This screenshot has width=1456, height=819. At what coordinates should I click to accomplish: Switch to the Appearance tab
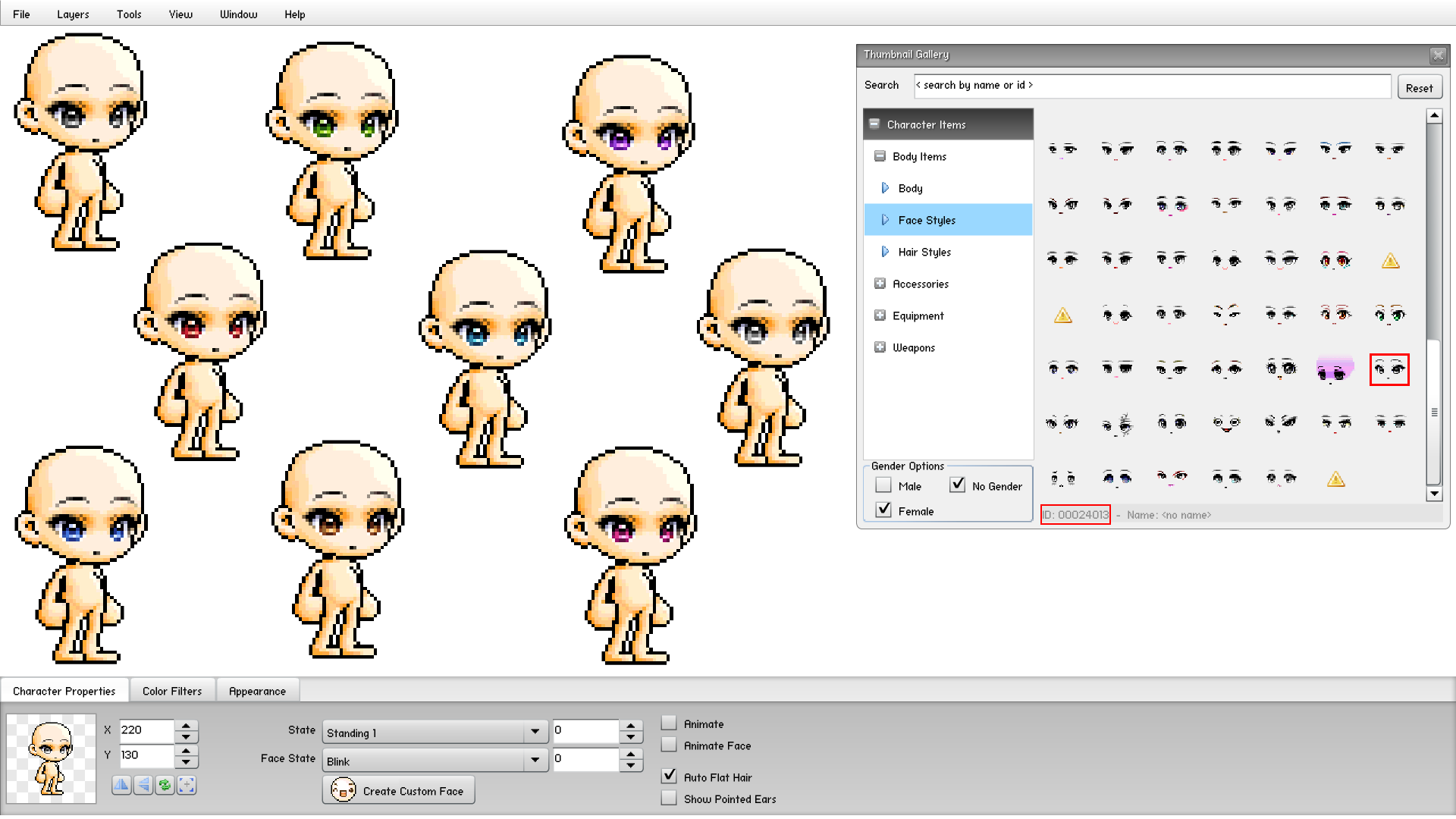pos(257,691)
